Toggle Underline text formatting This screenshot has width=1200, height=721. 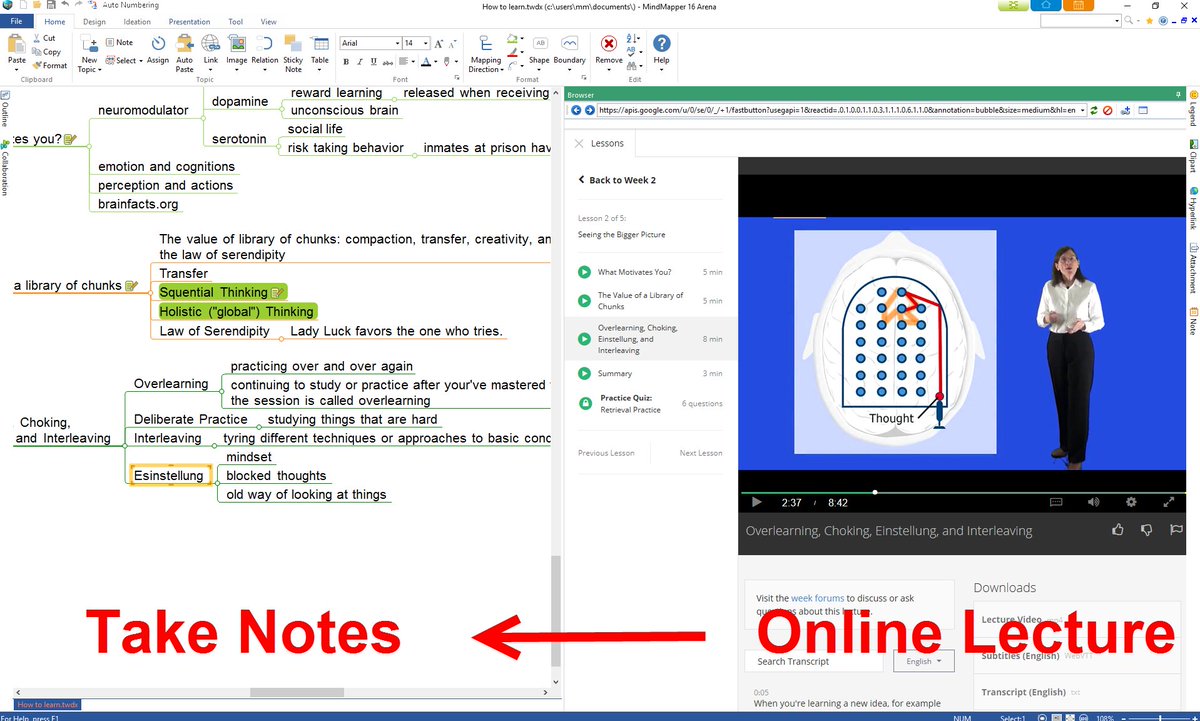coord(373,61)
